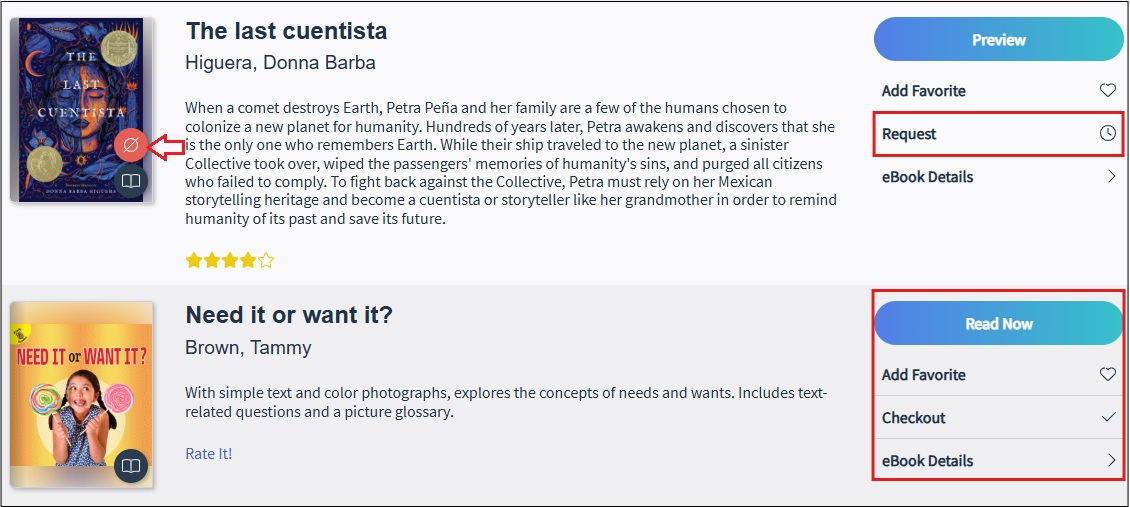Open Preview of The last cuentista
The height and width of the screenshot is (507, 1130).
point(998,40)
